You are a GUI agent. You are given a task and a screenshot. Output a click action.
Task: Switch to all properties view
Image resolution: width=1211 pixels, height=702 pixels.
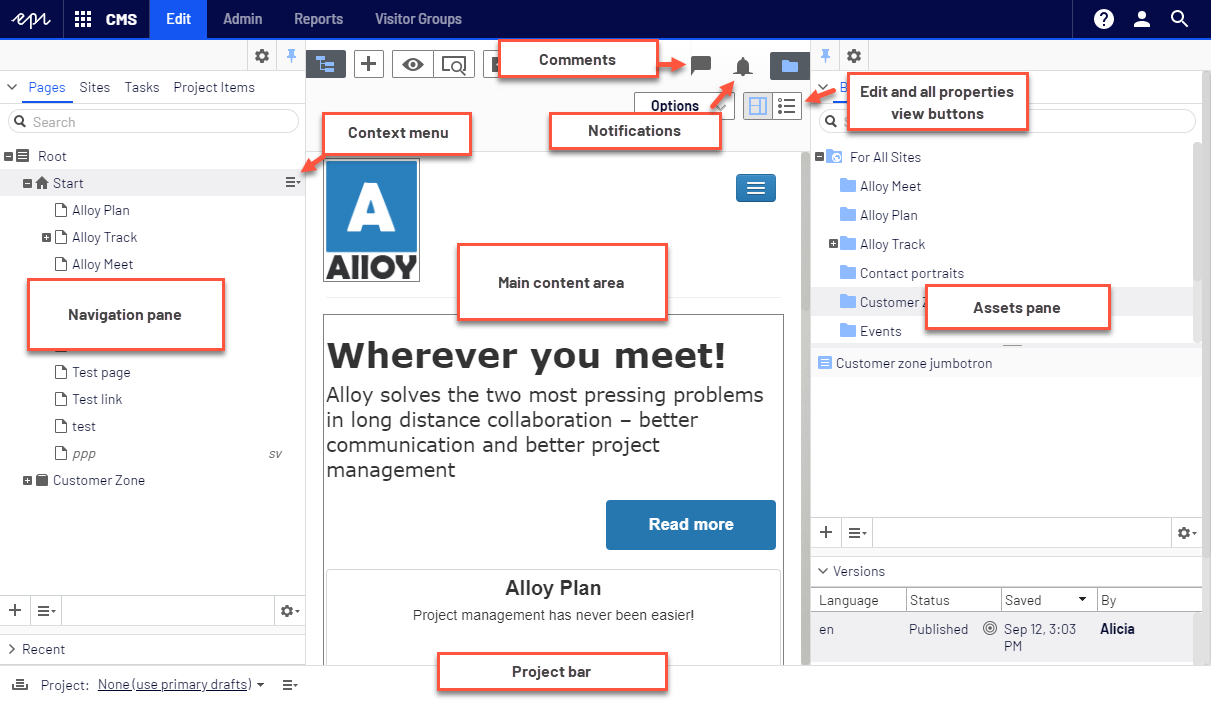787,106
